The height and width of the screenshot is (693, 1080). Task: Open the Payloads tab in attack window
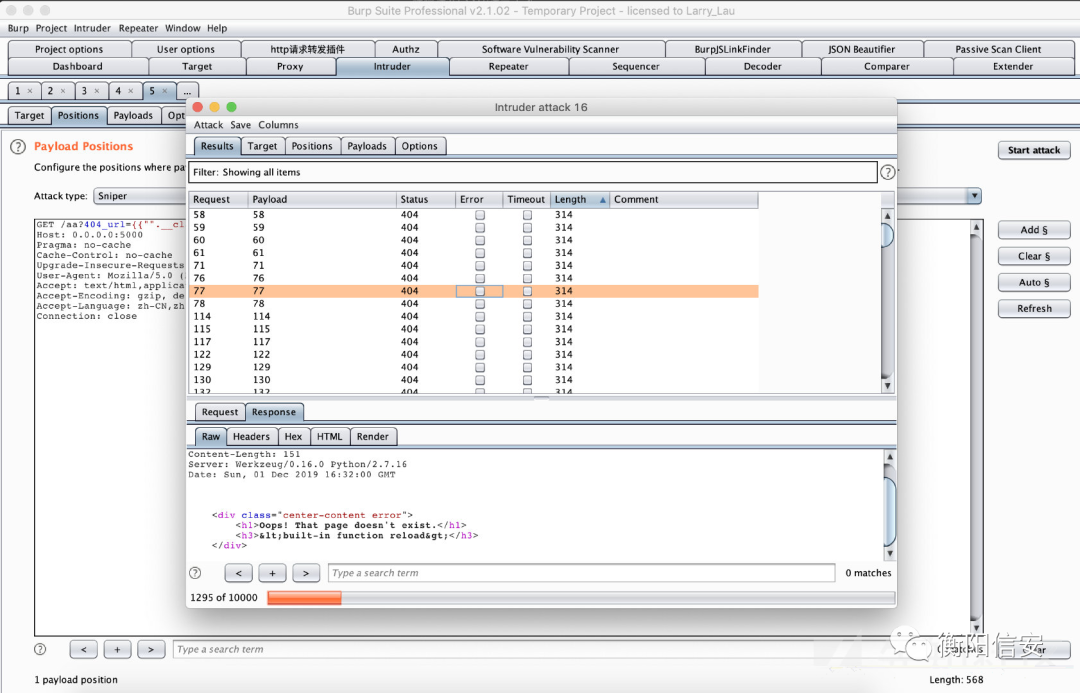[366, 146]
